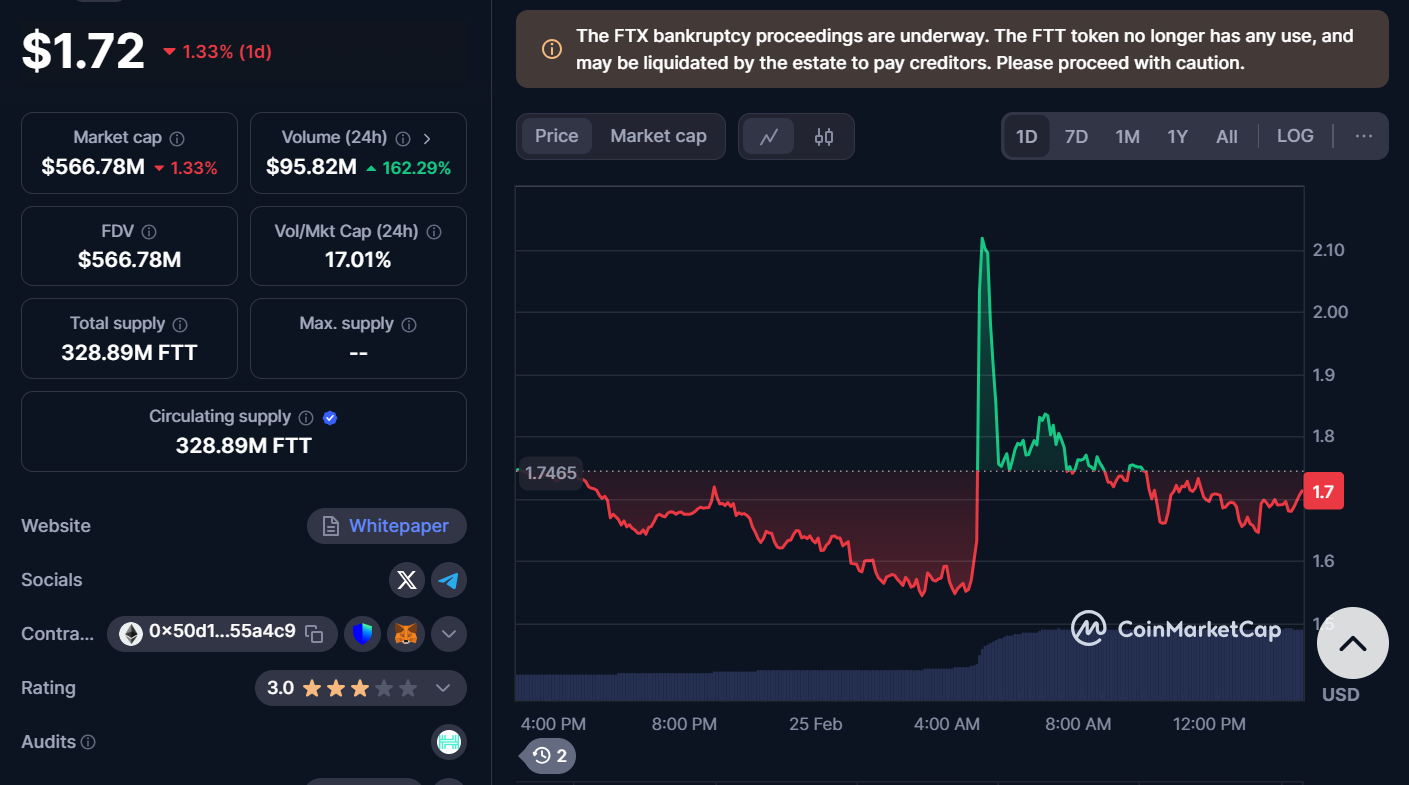This screenshot has width=1409, height=785.
Task: Select candlestick chart view
Action: [824, 137]
